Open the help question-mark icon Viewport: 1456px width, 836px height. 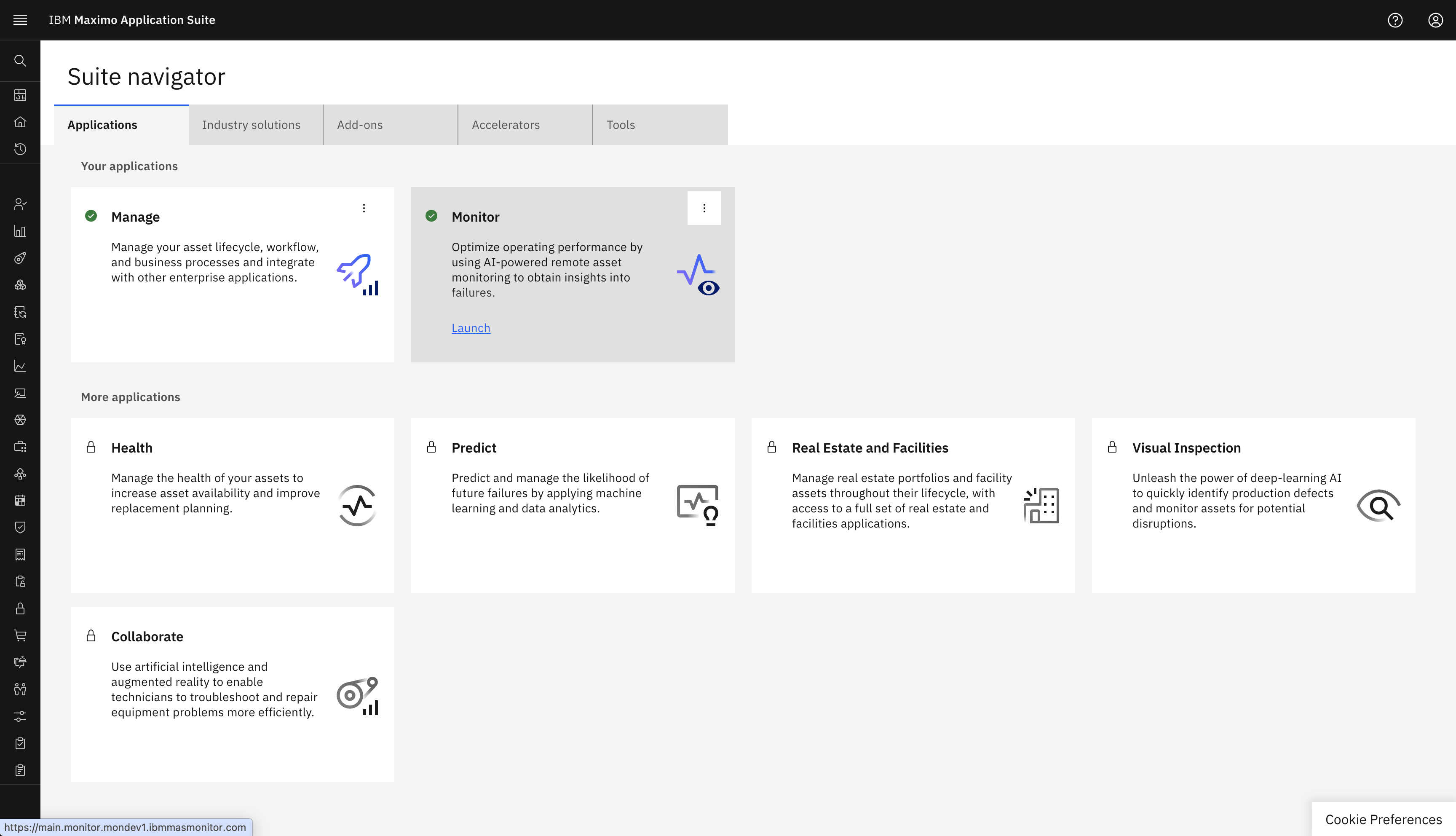[1395, 20]
